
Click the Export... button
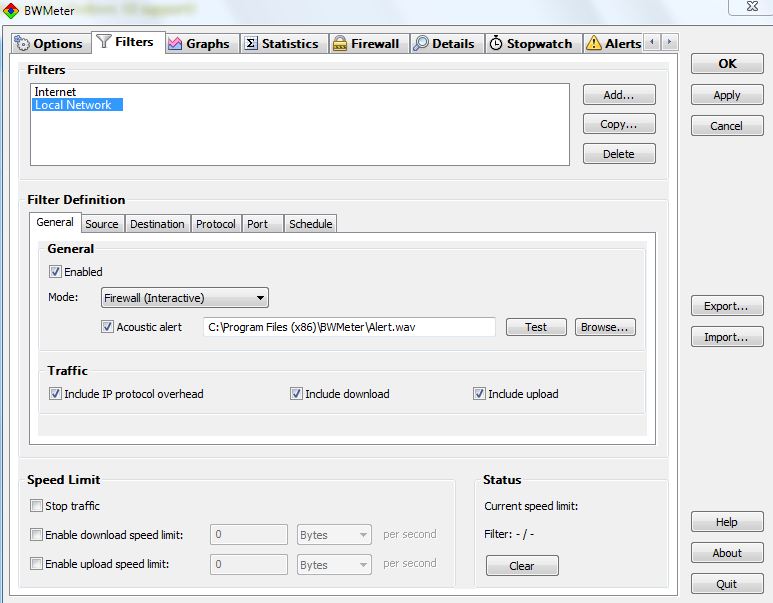727,306
